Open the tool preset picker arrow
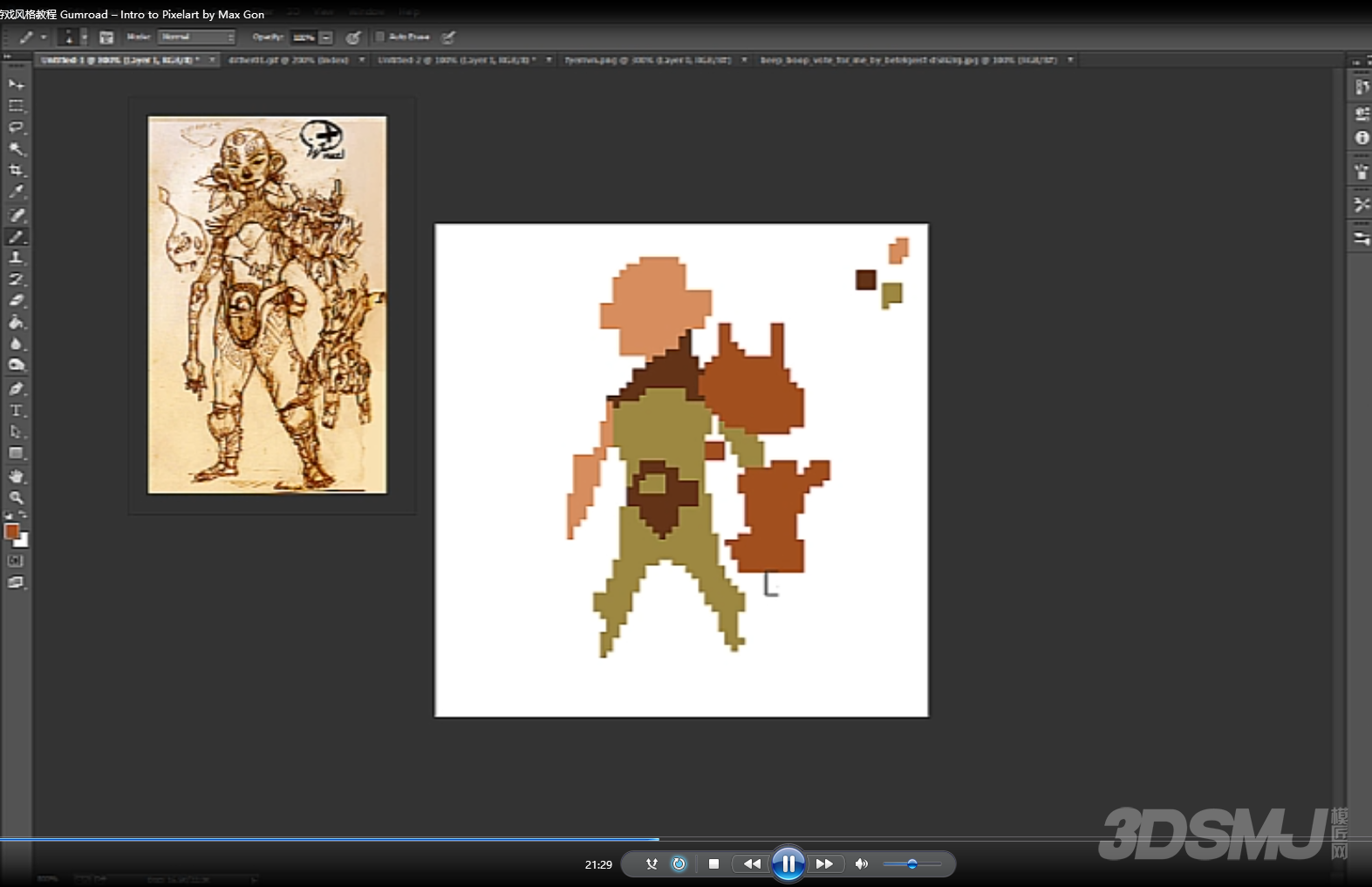Screen dimensions: 1372x887 click(x=44, y=38)
